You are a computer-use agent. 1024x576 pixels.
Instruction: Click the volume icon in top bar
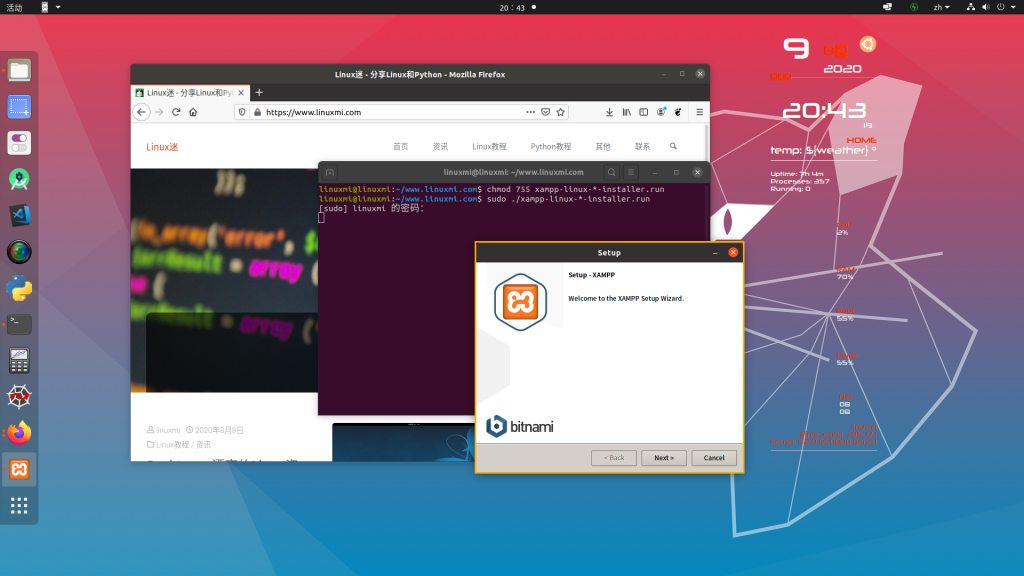[985, 7]
